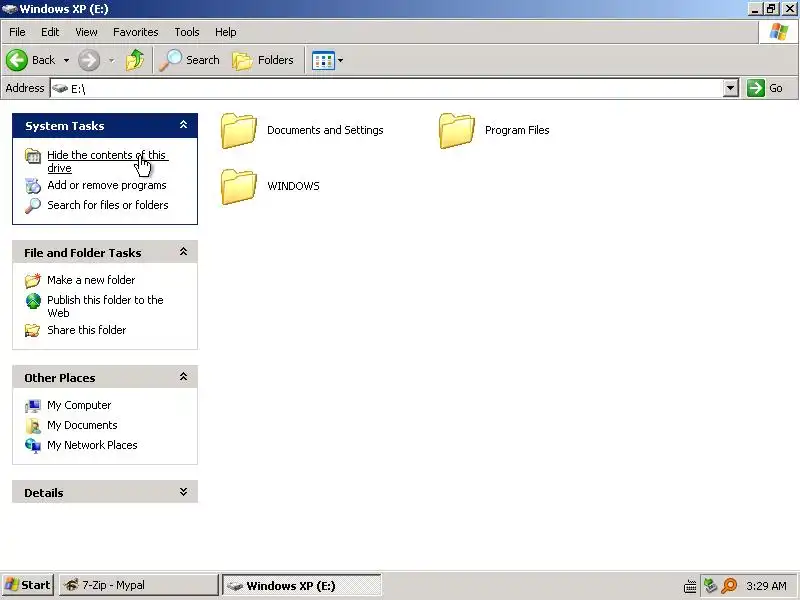Click the WINDOWS folder label
Screen dimensions: 800x600
293,186
